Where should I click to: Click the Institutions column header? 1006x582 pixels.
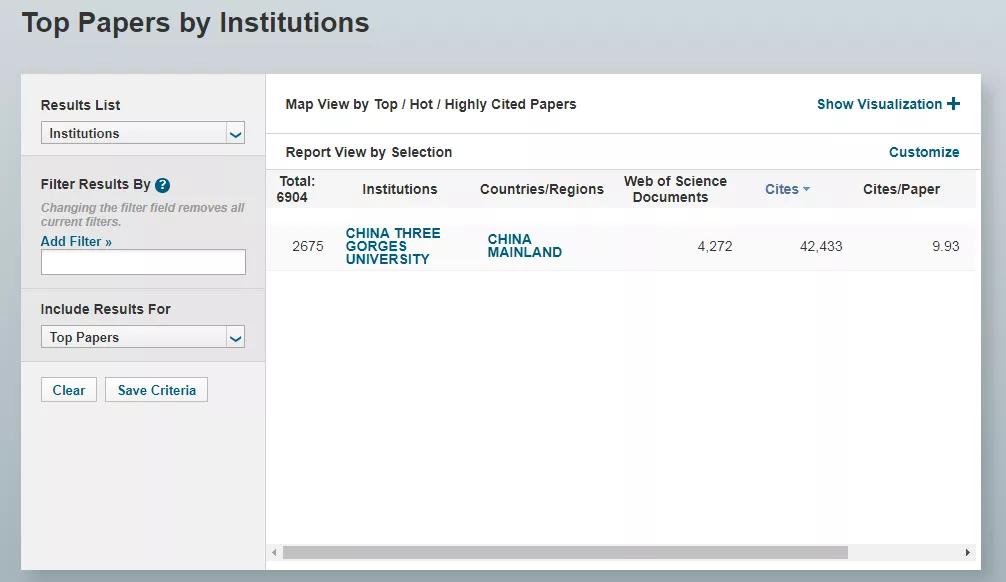(x=399, y=189)
